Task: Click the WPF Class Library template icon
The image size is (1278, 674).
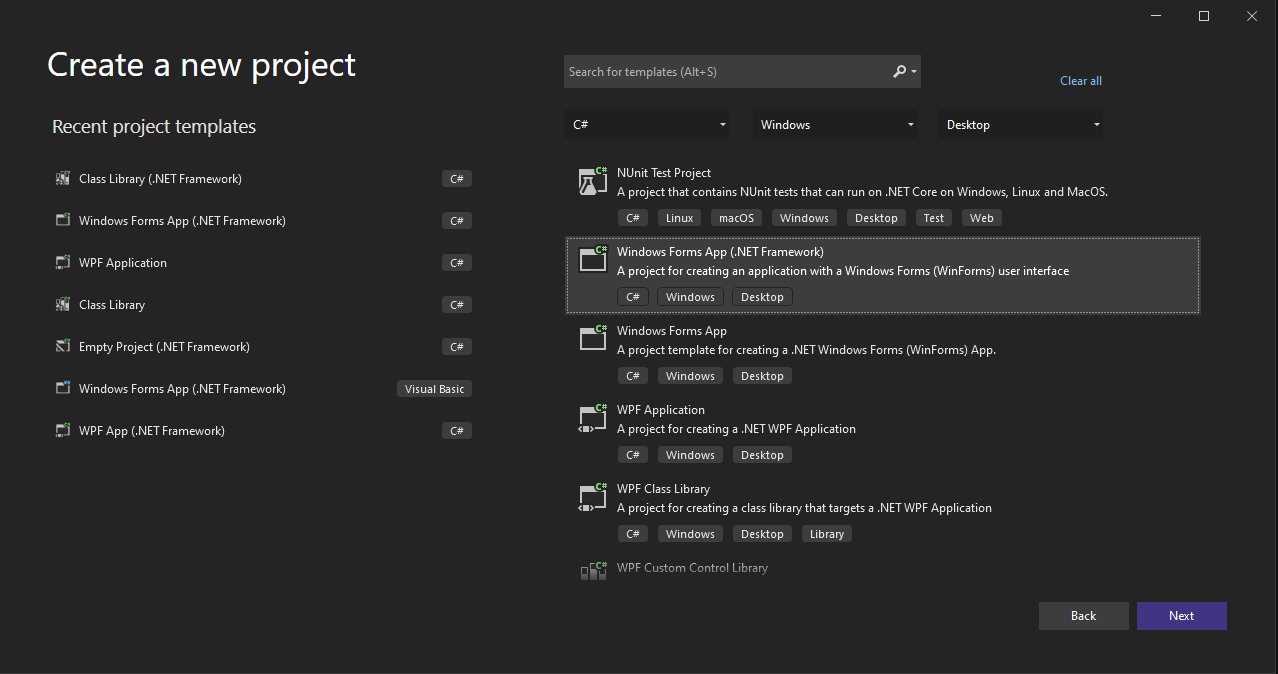Action: pos(594,497)
